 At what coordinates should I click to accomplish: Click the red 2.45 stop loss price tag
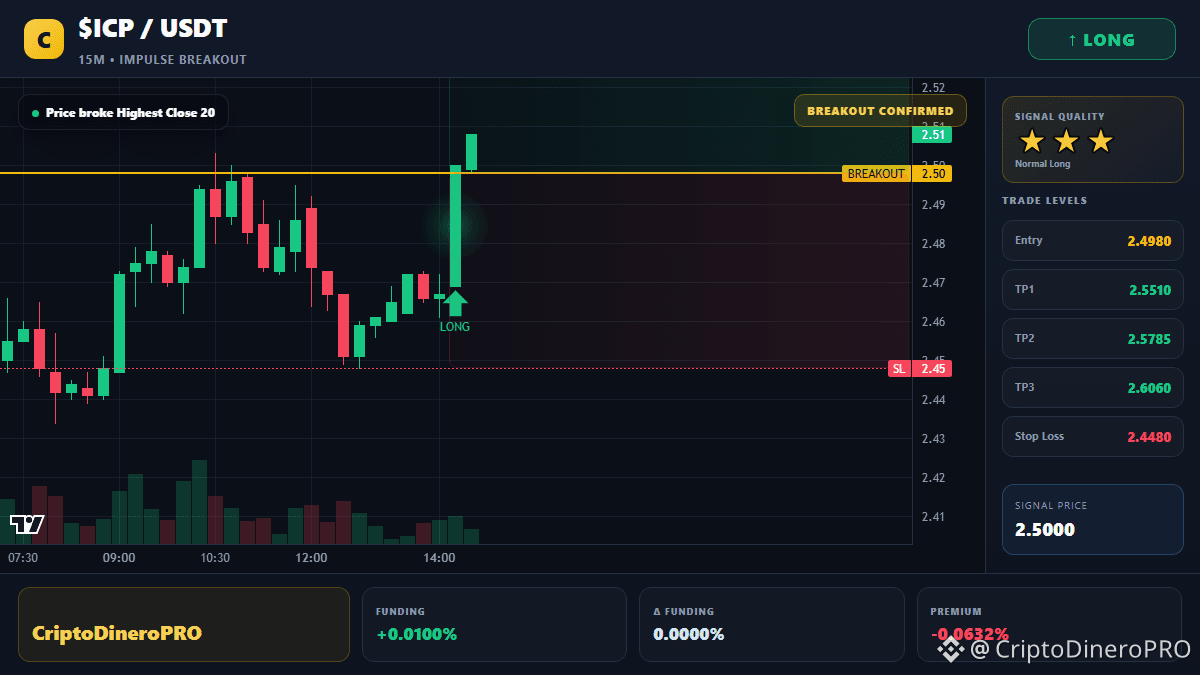click(932, 369)
